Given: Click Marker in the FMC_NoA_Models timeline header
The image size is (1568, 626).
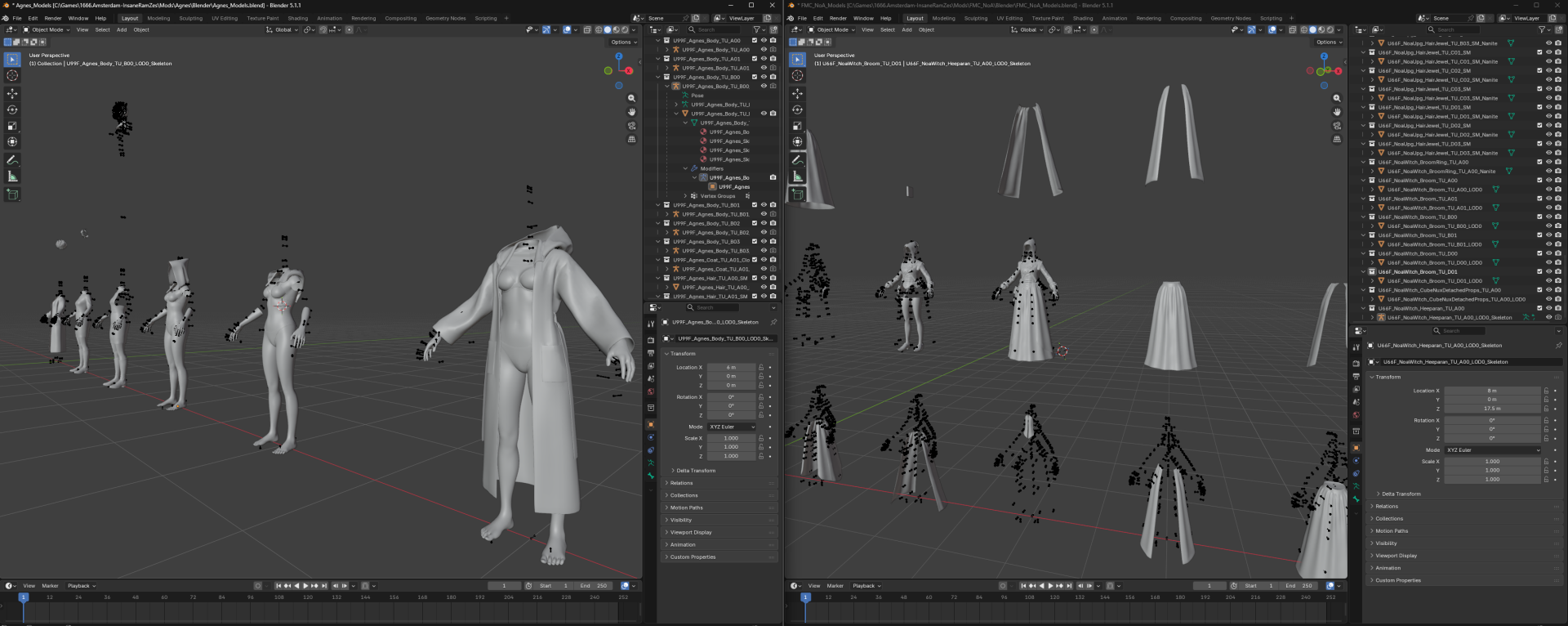Looking at the screenshot, I should tap(835, 586).
